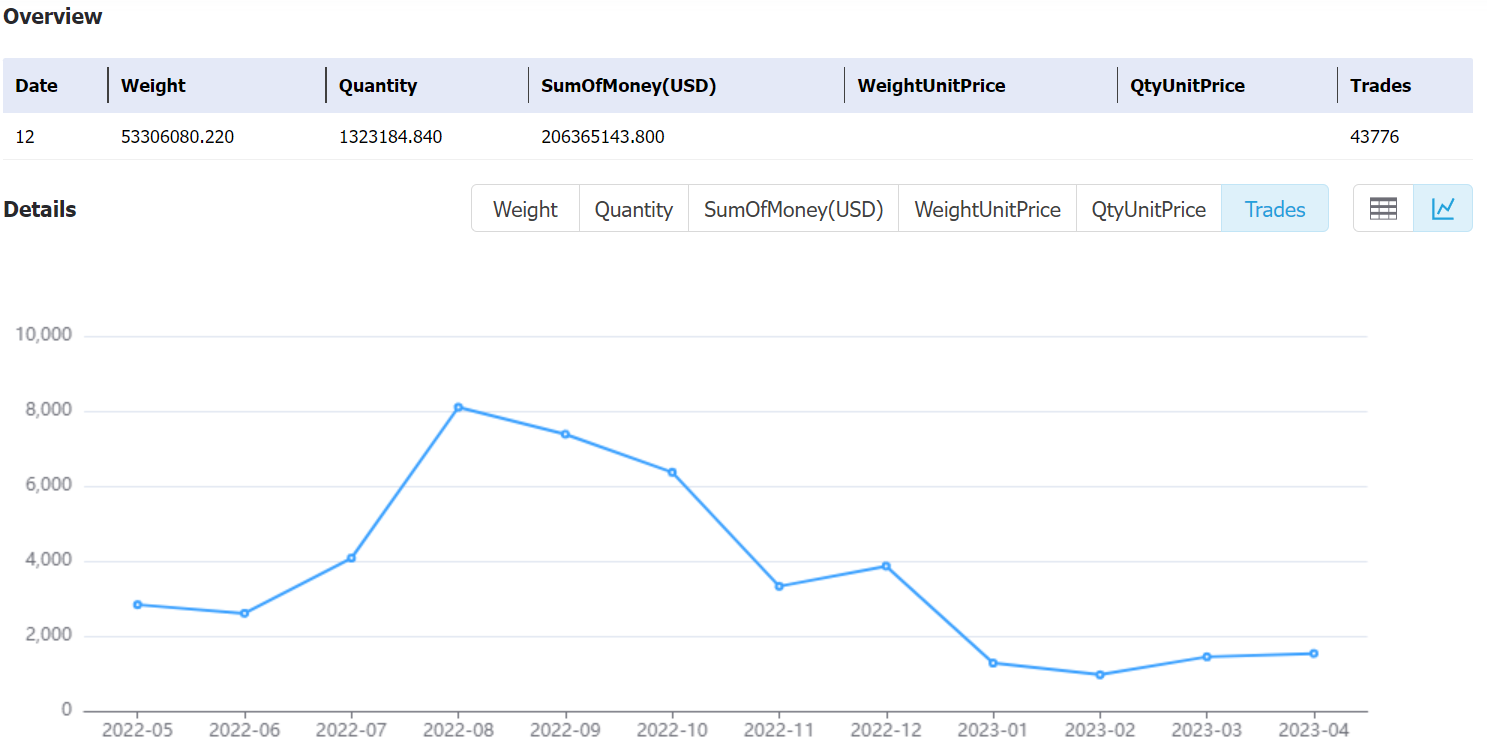The width and height of the screenshot is (1487, 756).
Task: Click the 2023-02 lowest data point
Action: (1100, 675)
